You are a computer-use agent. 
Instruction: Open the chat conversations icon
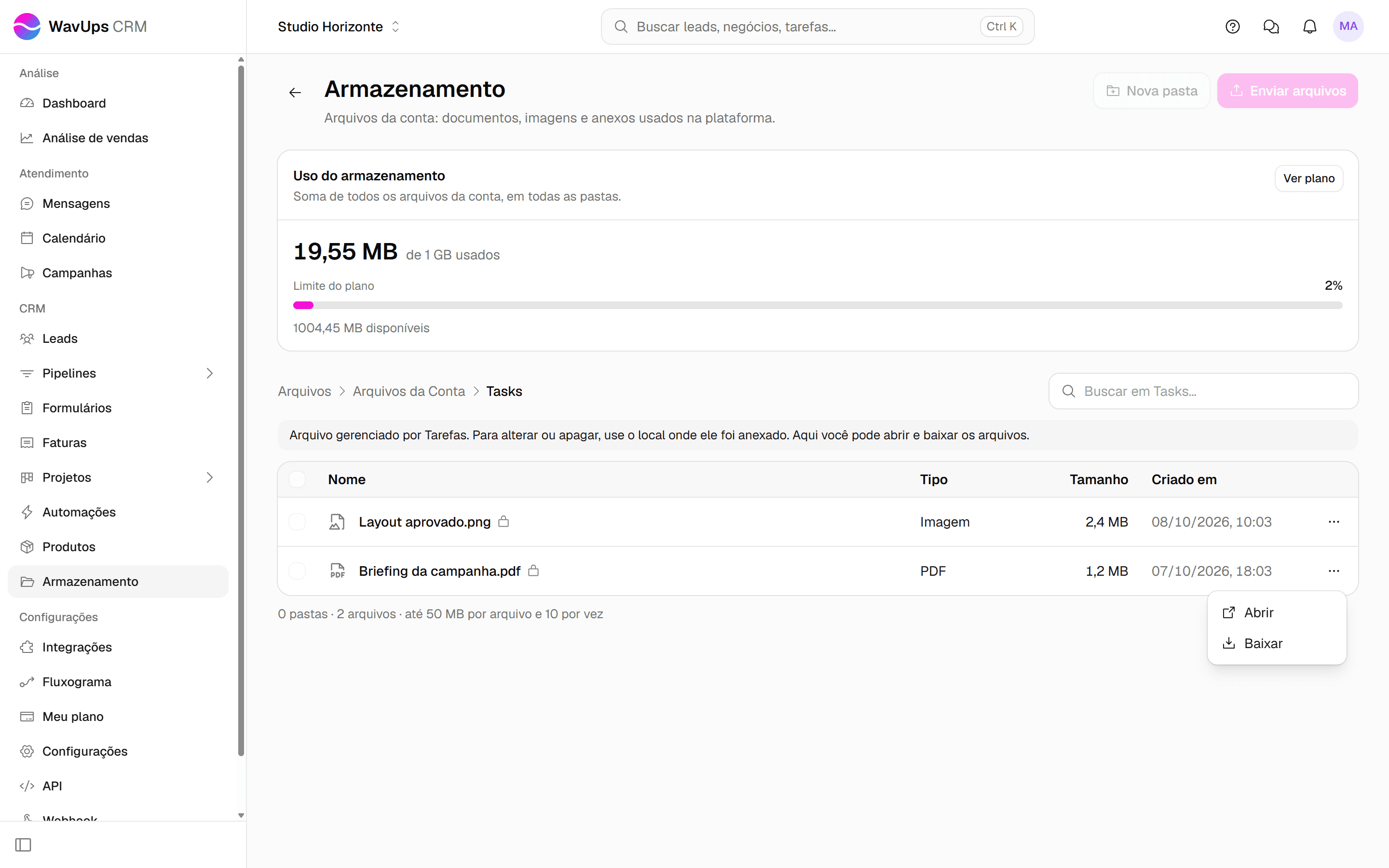(x=1271, y=27)
